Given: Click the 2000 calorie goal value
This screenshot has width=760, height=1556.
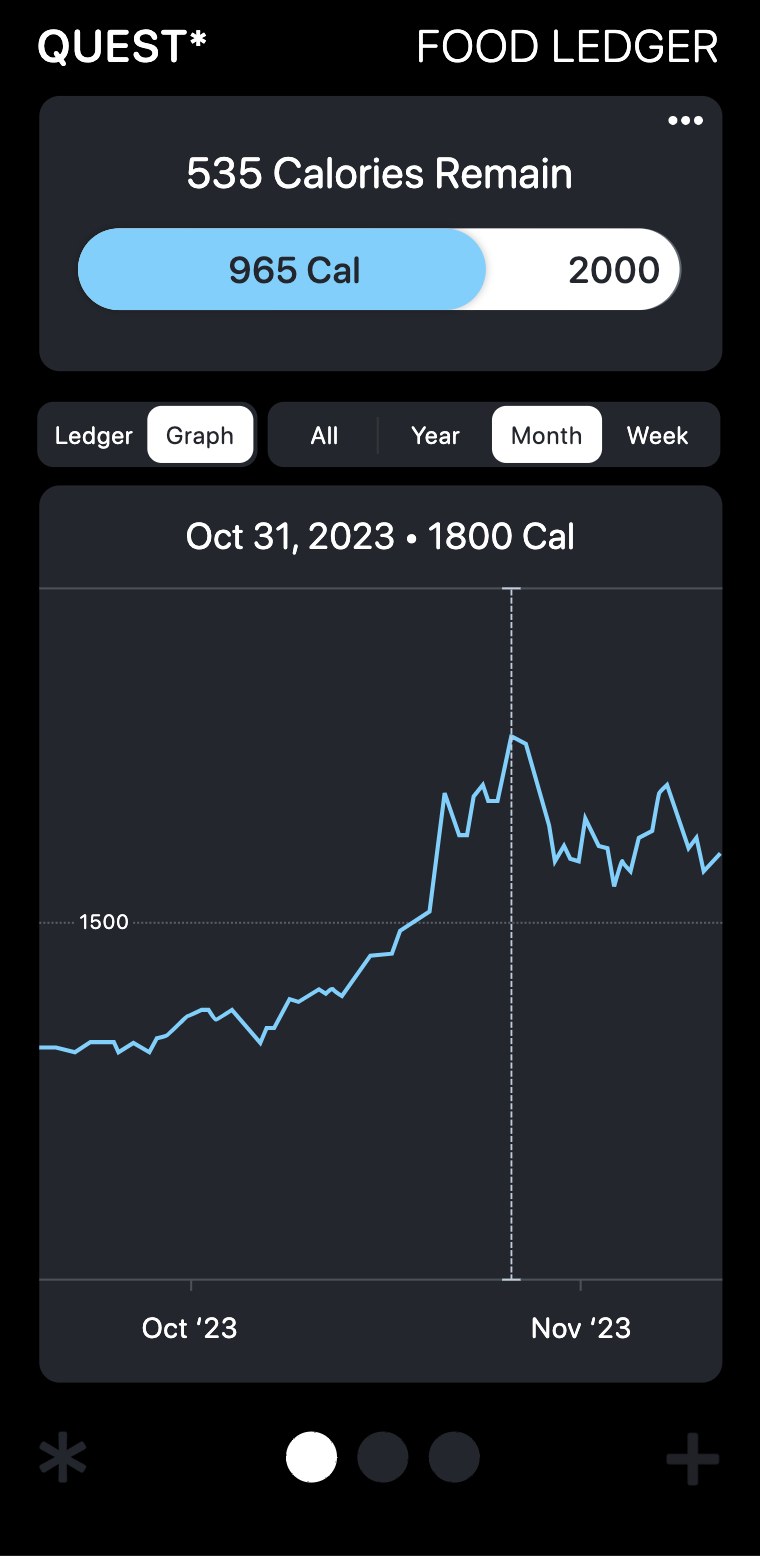Looking at the screenshot, I should tap(614, 270).
